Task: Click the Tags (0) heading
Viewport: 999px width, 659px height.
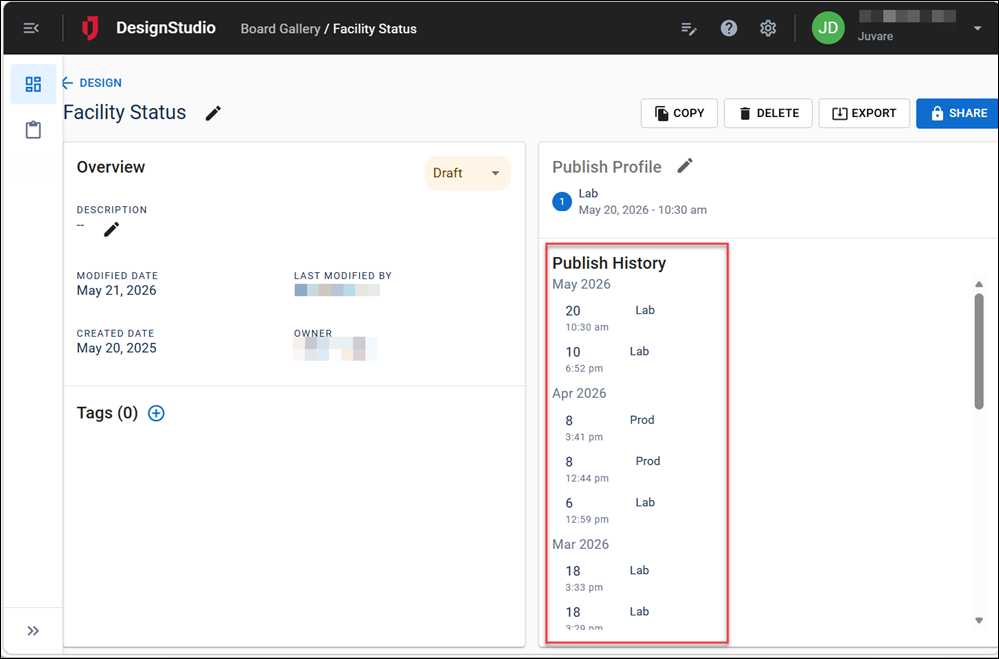Action: [107, 413]
